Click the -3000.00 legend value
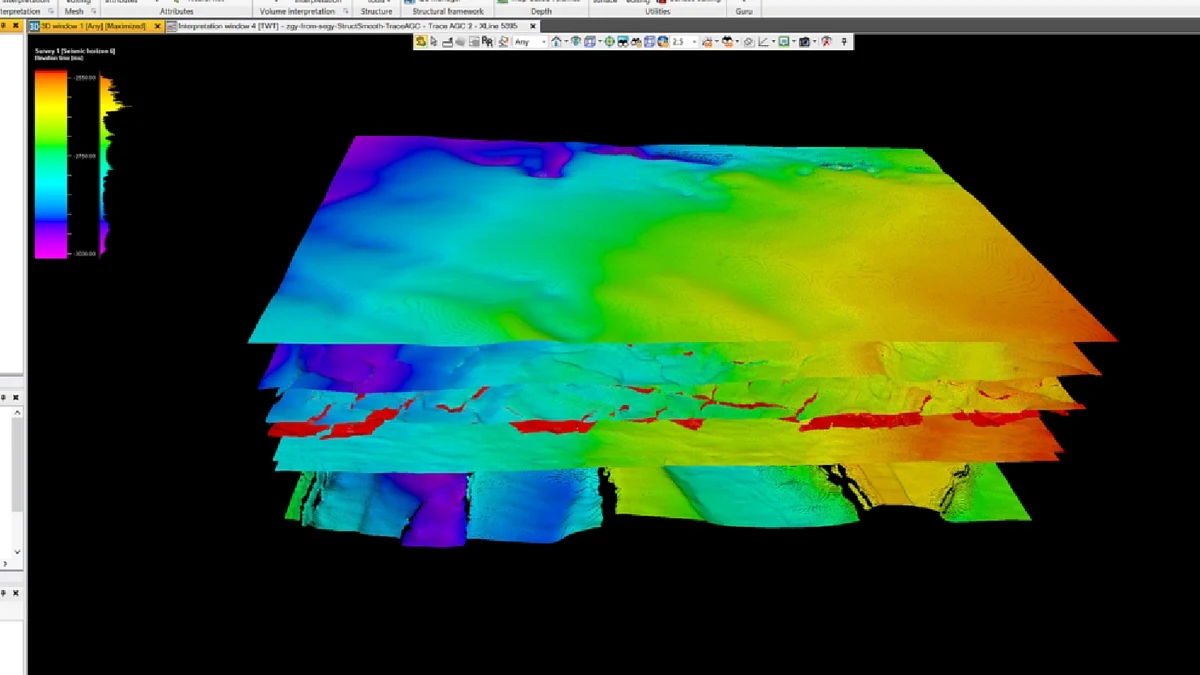Image resolution: width=1200 pixels, height=675 pixels. (83, 255)
